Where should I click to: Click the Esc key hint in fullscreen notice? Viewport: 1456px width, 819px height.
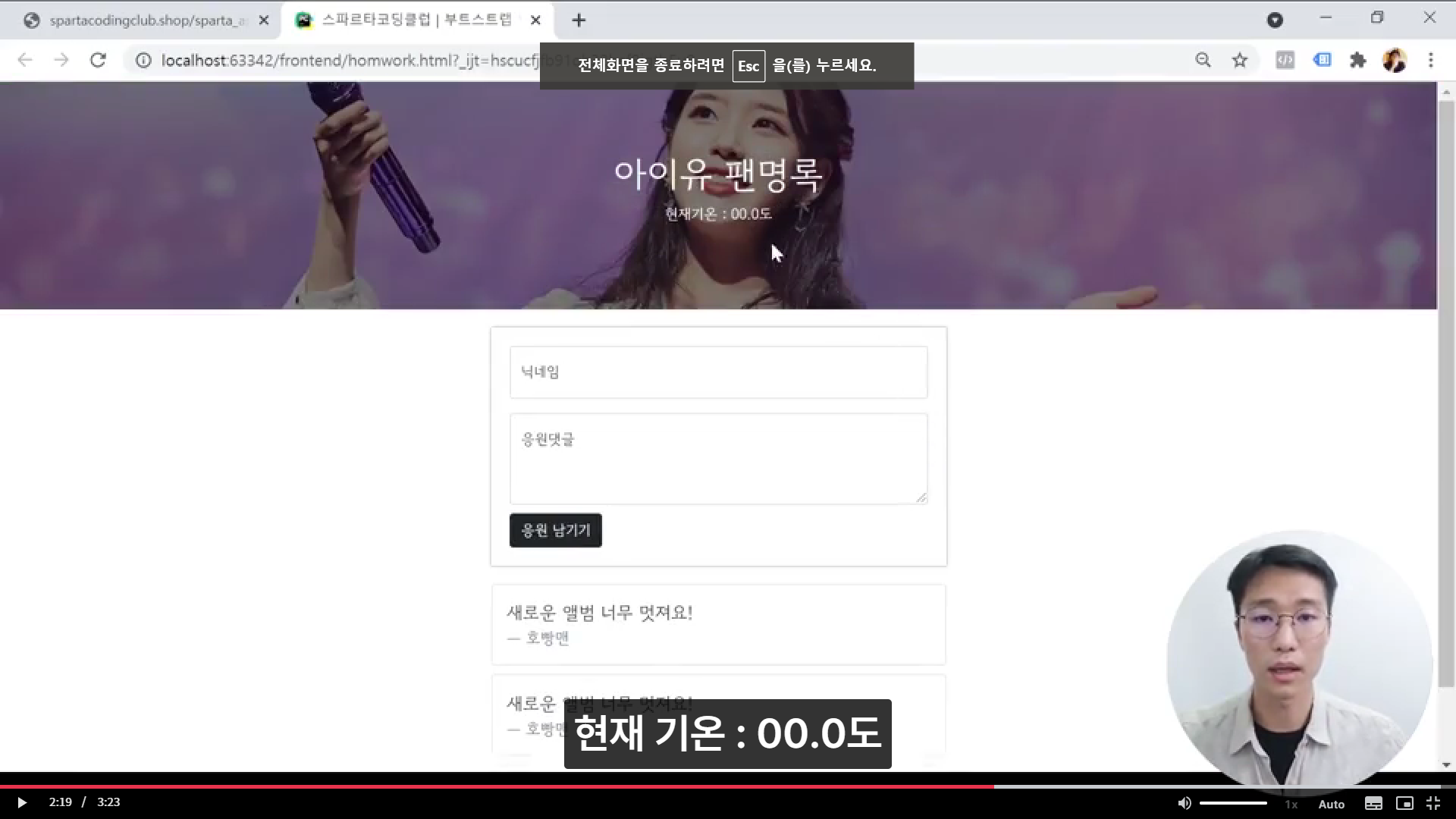[748, 66]
